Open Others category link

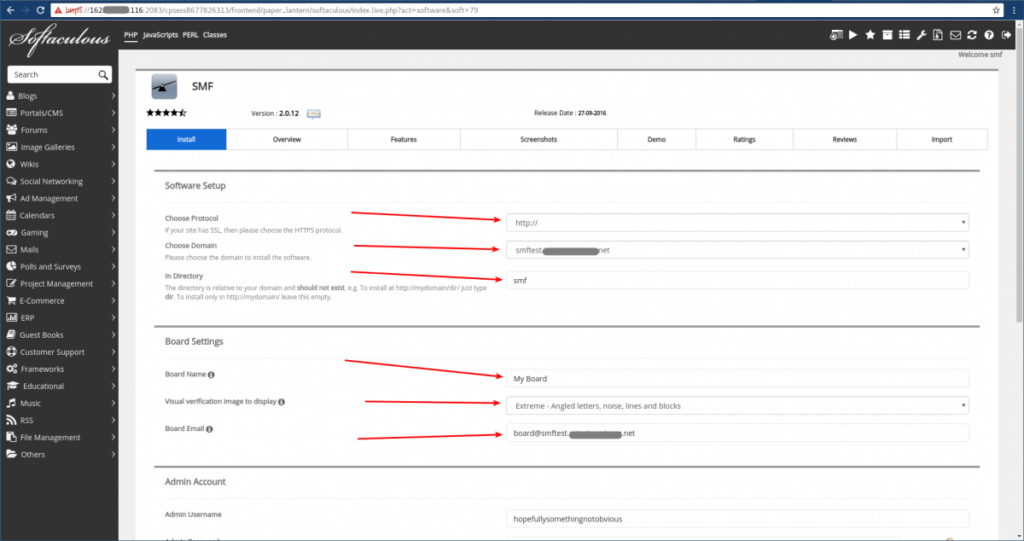point(33,454)
